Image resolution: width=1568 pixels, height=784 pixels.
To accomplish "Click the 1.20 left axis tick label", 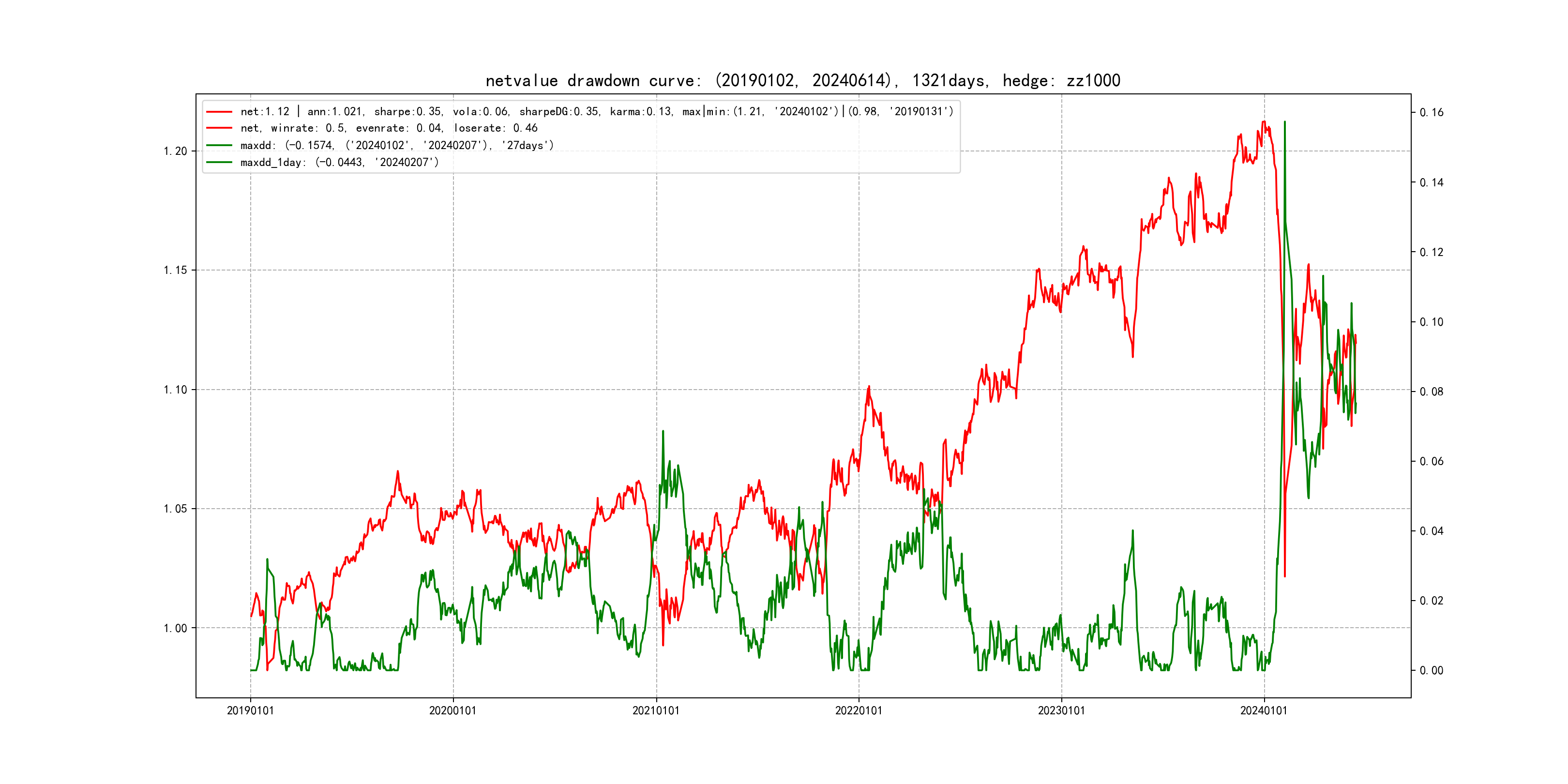I will coord(175,151).
